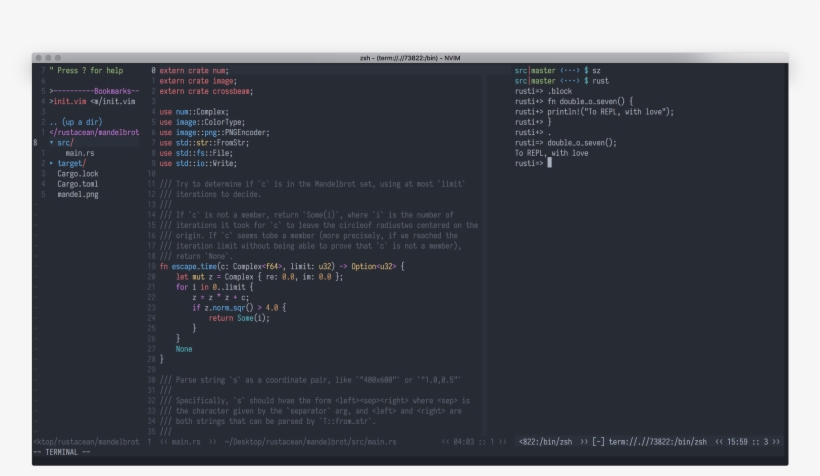Place cursor on 'extern crate image;' line
820x476 pixels.
click(198, 81)
